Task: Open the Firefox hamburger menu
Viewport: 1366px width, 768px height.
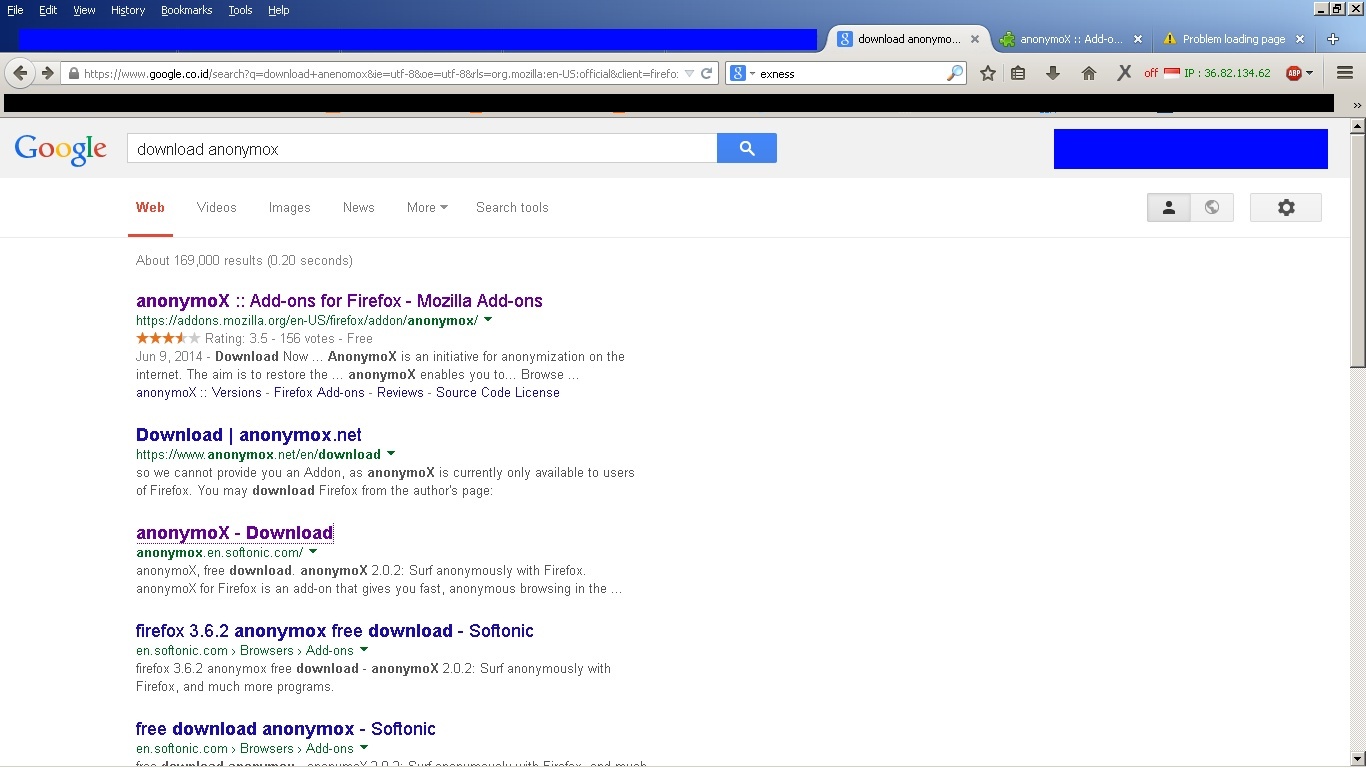Action: pyautogui.click(x=1344, y=73)
